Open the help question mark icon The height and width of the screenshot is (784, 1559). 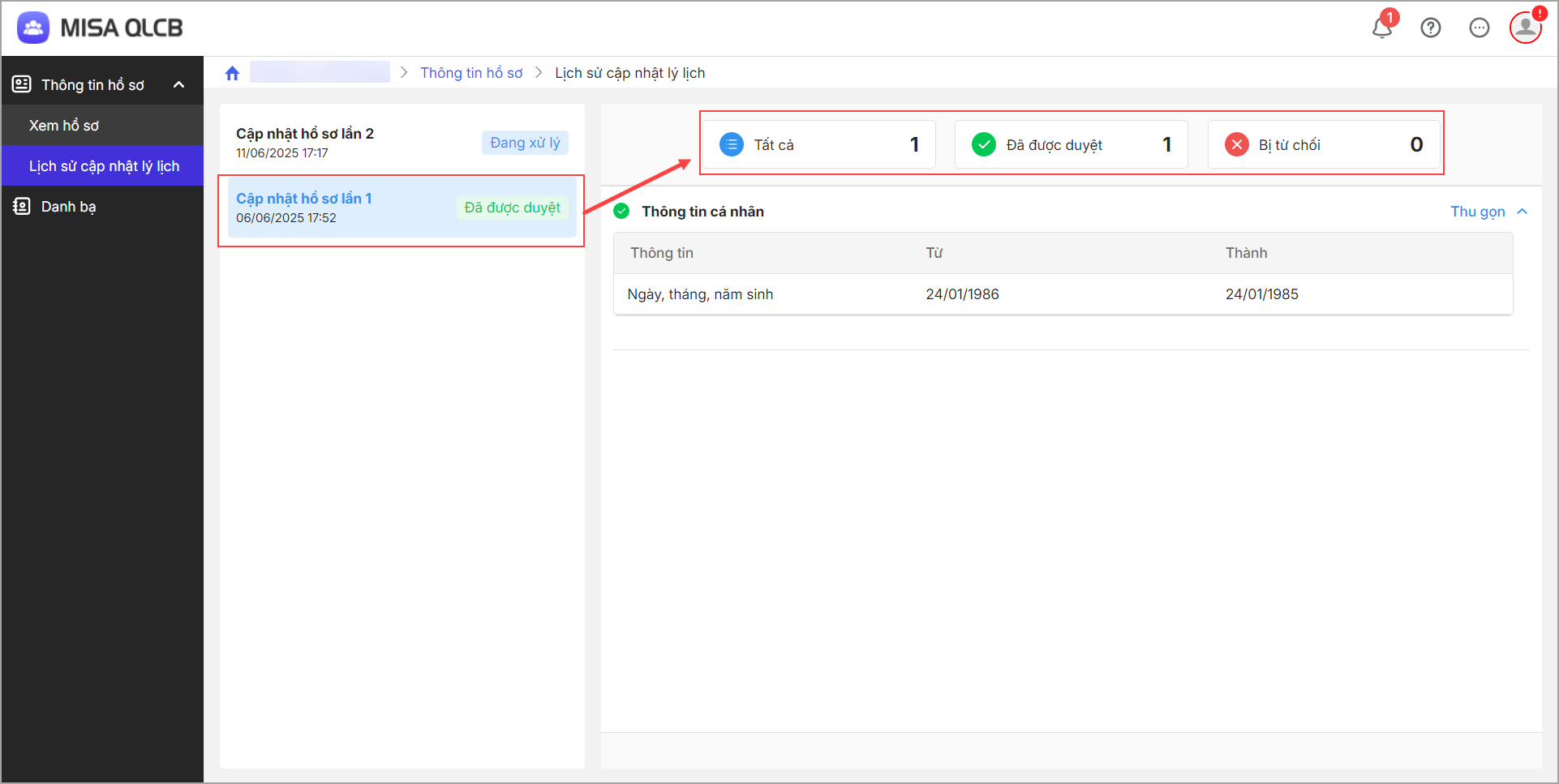coord(1431,28)
